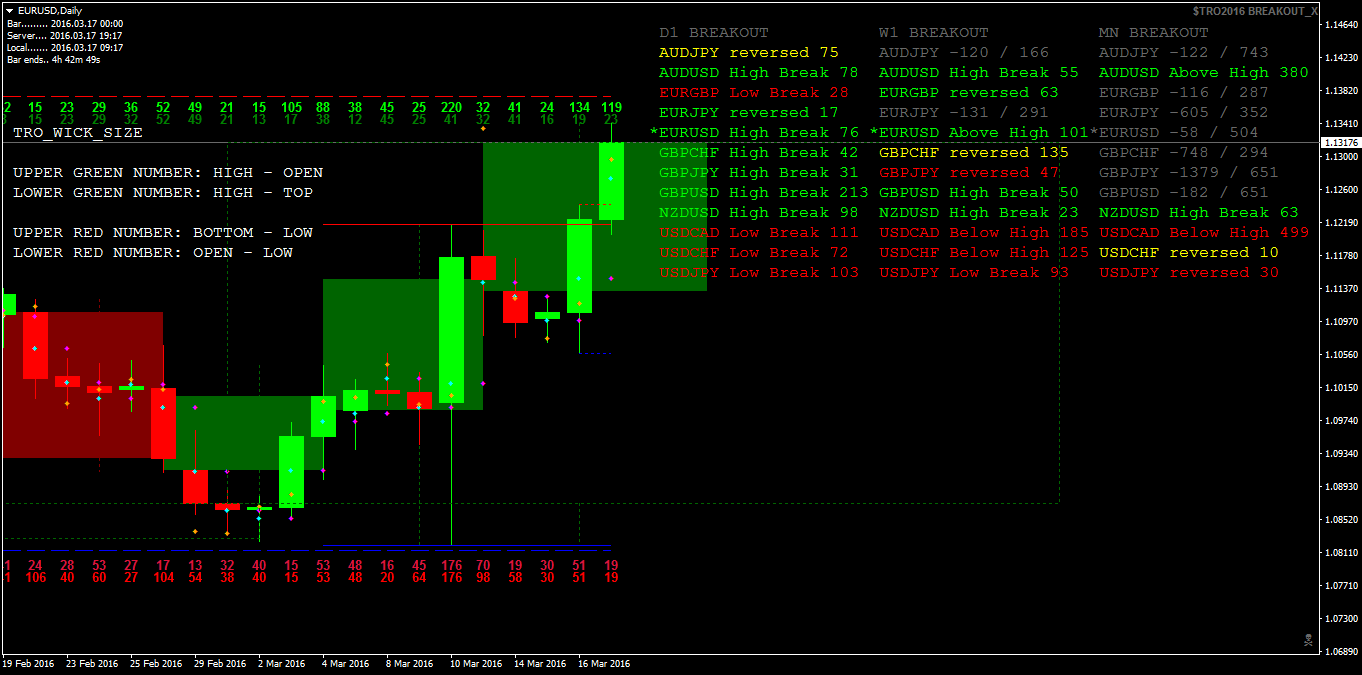Click the 'USDJPY Low Break 103' entry
The height and width of the screenshot is (675, 1362).
pos(759,273)
